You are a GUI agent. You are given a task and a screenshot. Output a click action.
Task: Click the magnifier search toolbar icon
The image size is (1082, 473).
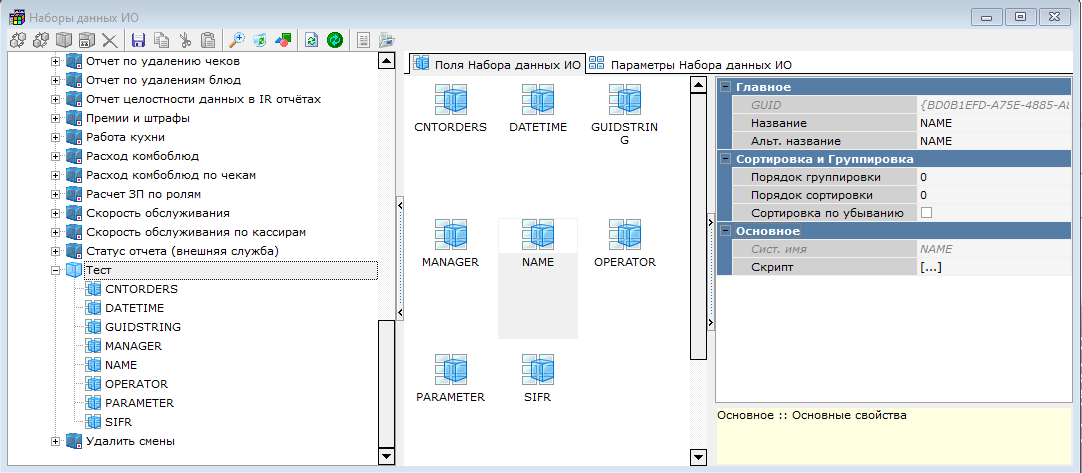click(237, 40)
